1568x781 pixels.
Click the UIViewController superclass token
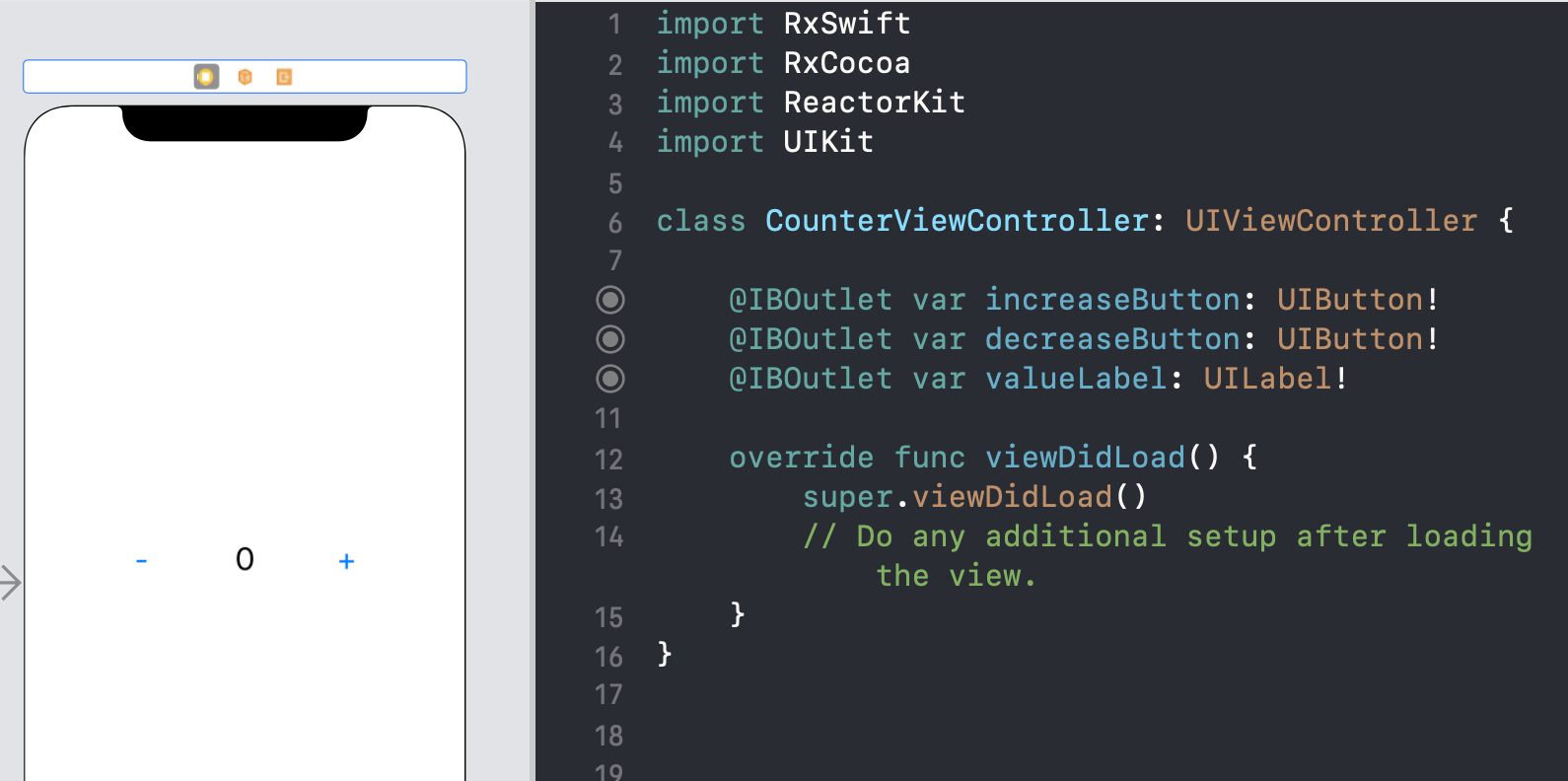coord(1331,220)
